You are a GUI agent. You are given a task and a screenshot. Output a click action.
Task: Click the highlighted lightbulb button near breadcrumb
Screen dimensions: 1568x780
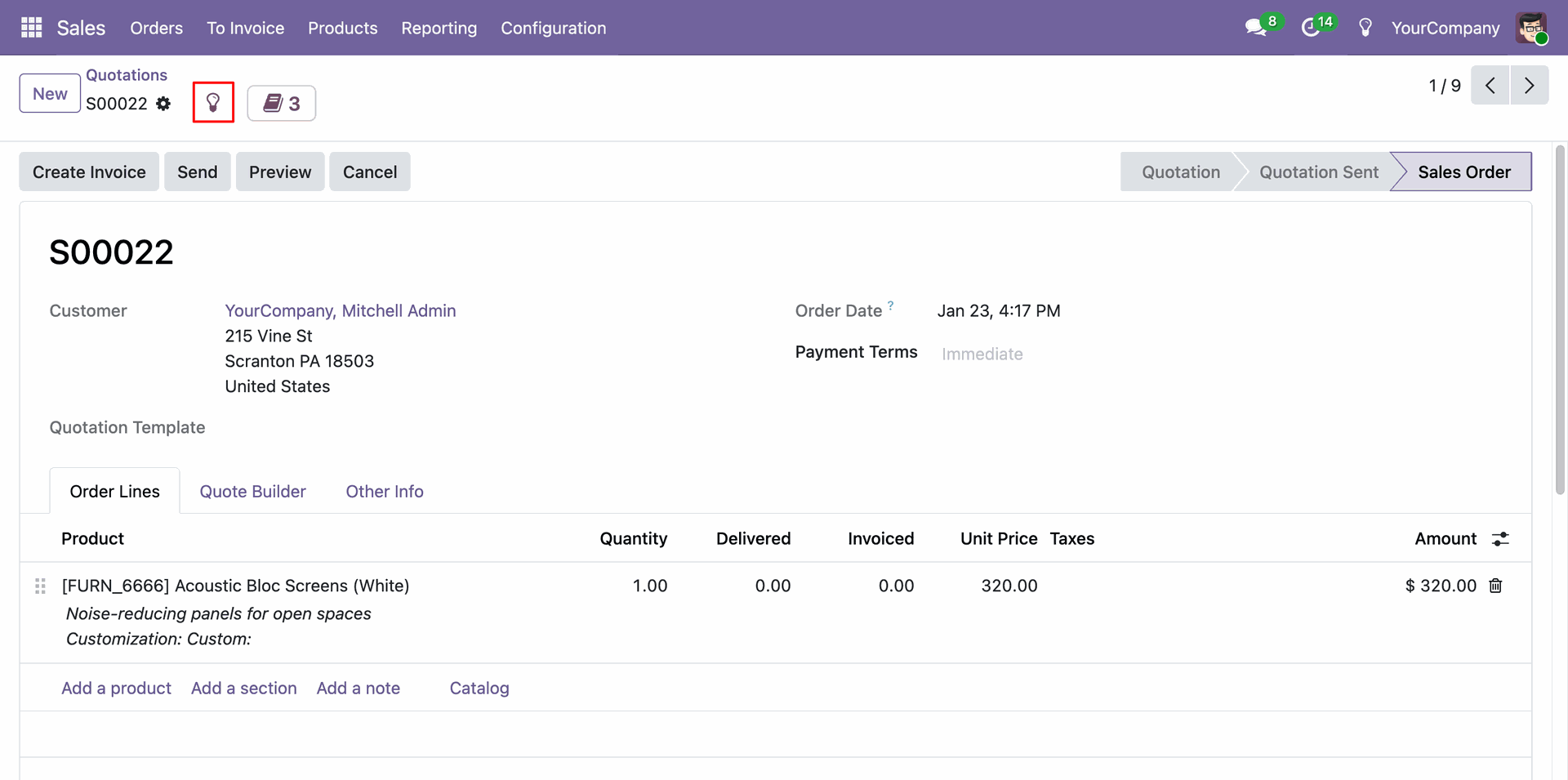213,103
